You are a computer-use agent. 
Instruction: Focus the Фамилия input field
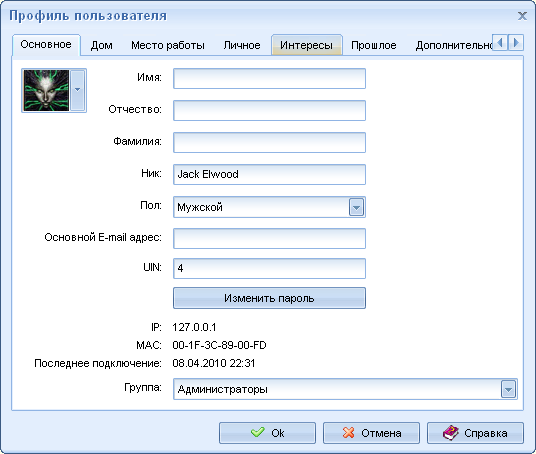(x=269, y=143)
